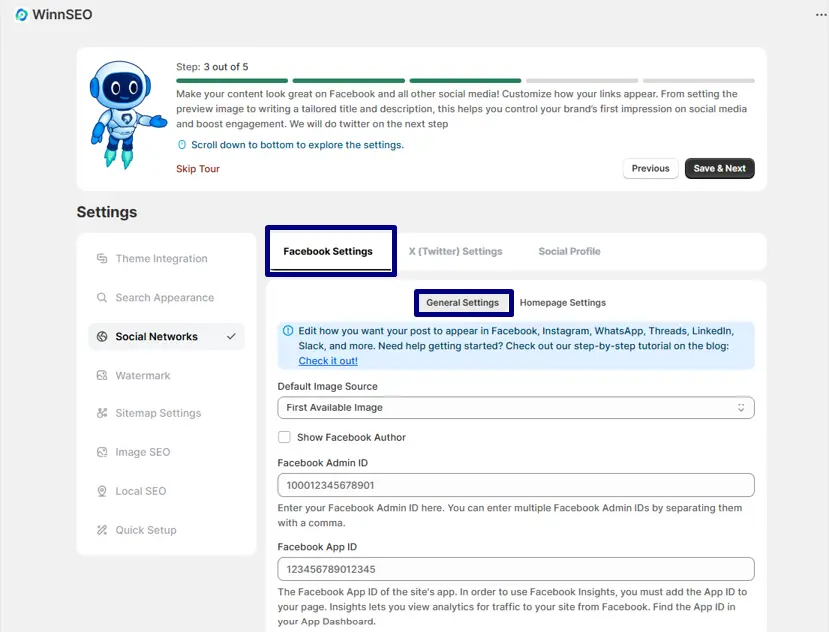829x632 pixels.
Task: Click the first tour progress bar segment
Action: point(232,81)
